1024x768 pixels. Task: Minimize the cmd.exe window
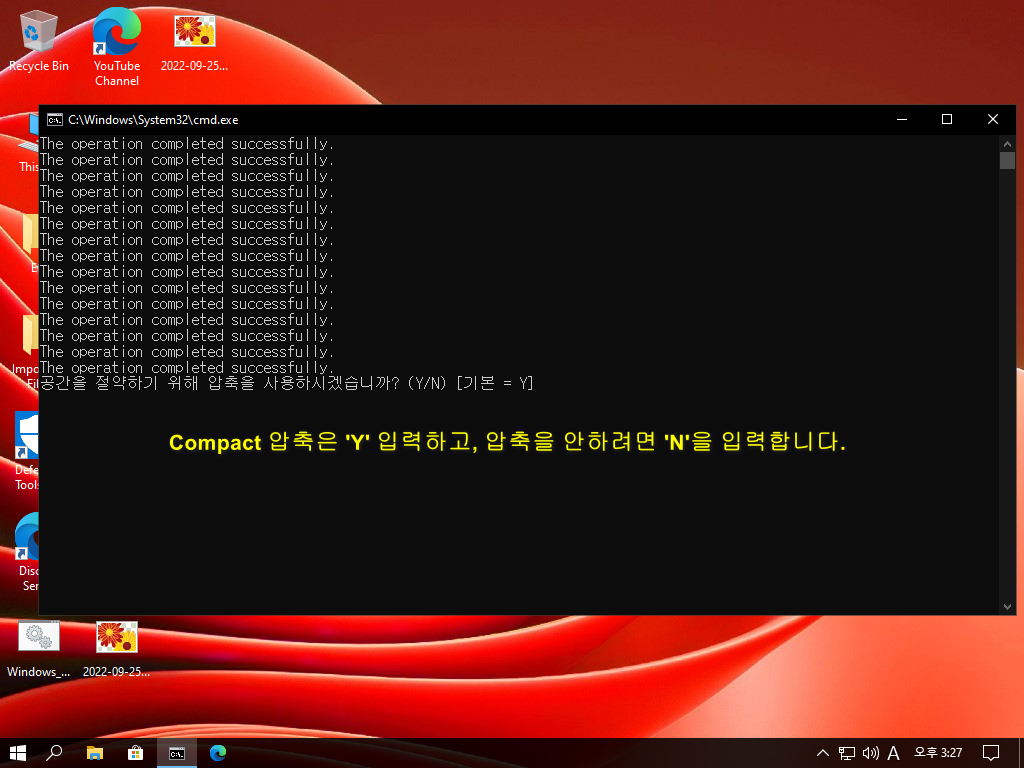902,120
